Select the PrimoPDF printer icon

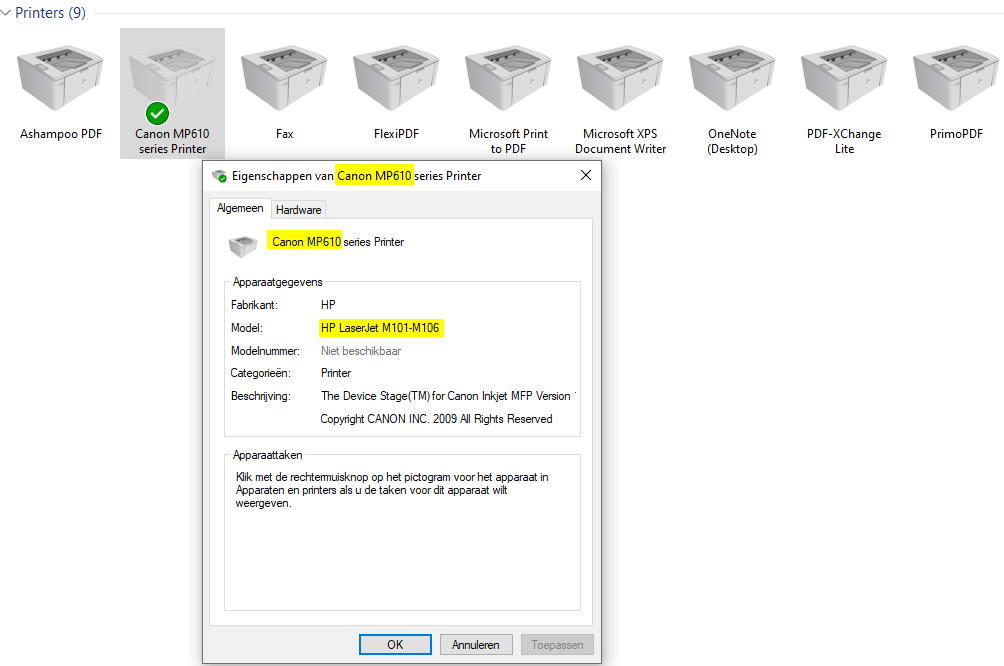956,78
